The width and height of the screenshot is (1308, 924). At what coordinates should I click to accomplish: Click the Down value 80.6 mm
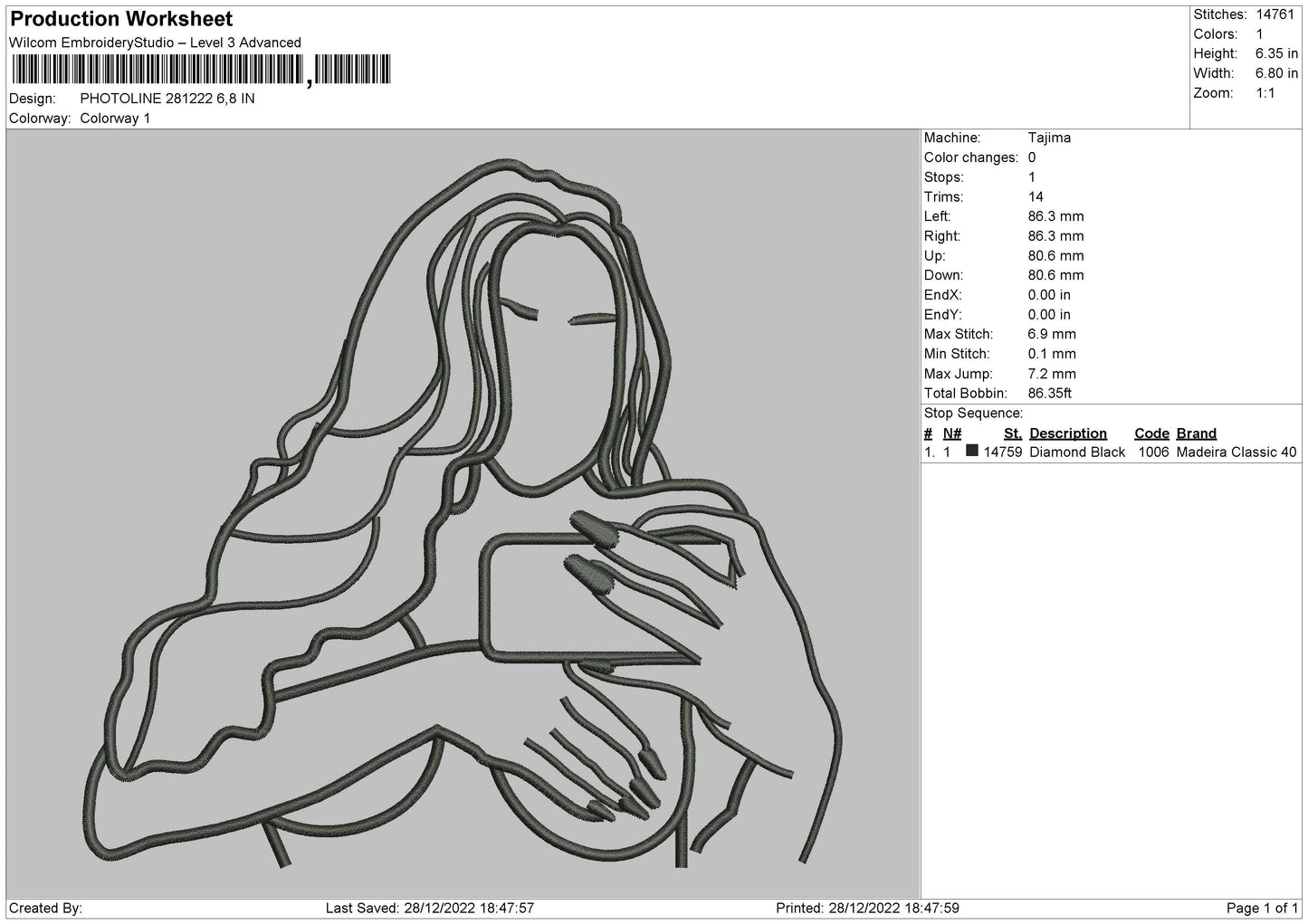[x=1055, y=275]
